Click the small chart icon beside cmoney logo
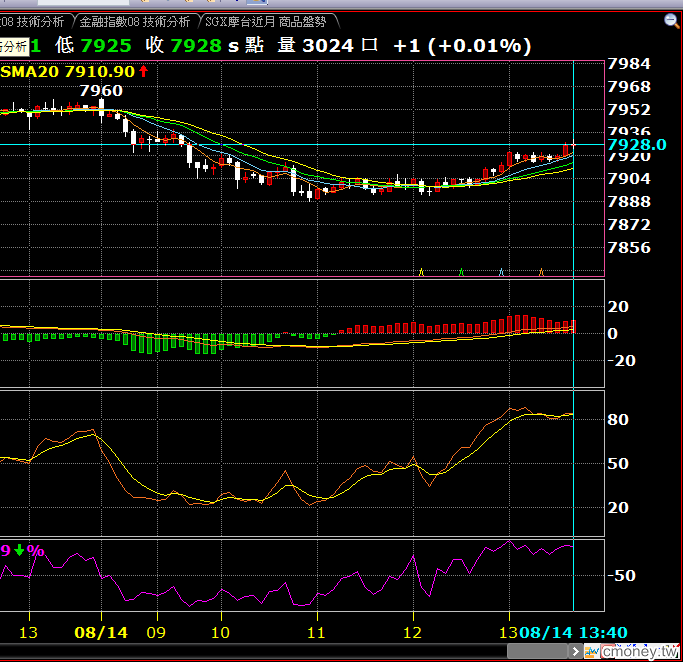683x662 pixels. pos(592,652)
